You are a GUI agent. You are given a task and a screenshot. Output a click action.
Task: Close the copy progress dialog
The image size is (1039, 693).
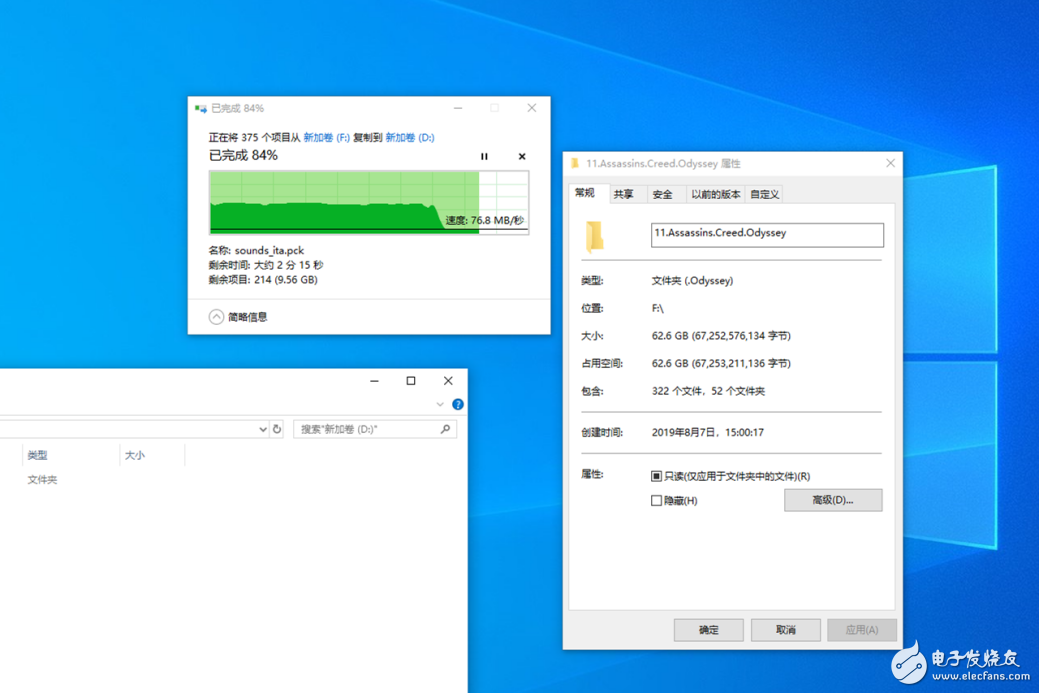tap(531, 108)
